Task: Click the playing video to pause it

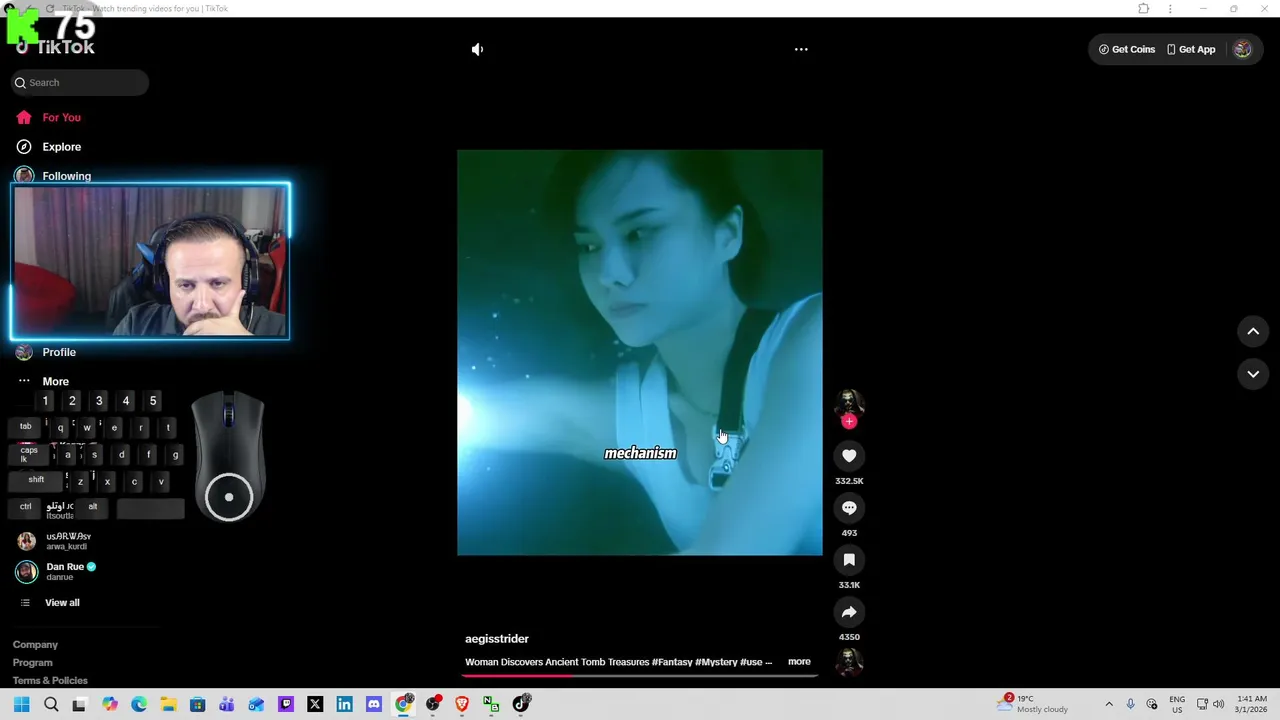Action: (x=640, y=352)
